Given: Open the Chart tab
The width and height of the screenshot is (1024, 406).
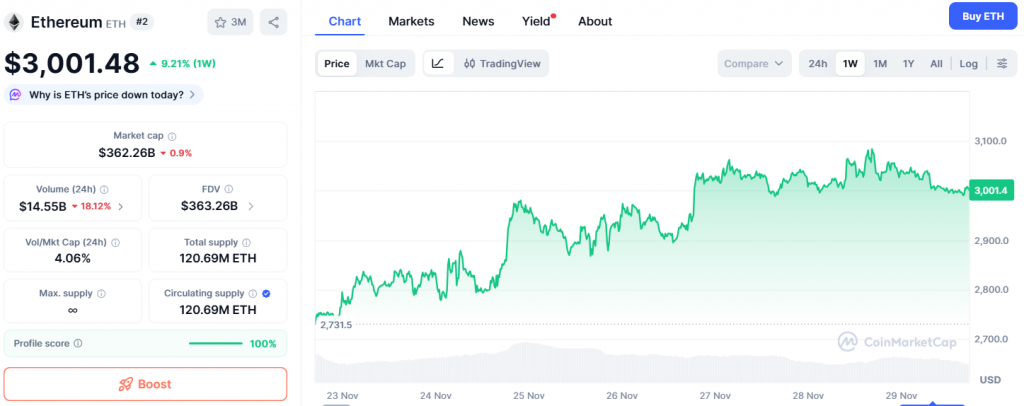Looking at the screenshot, I should [345, 21].
